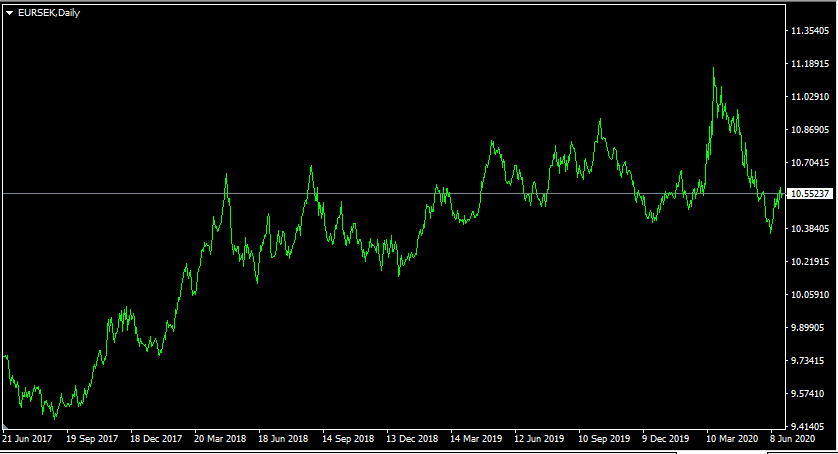Select the EURSEK,Daily chart title
Screen dimensions: 838x454
(x=49, y=13)
